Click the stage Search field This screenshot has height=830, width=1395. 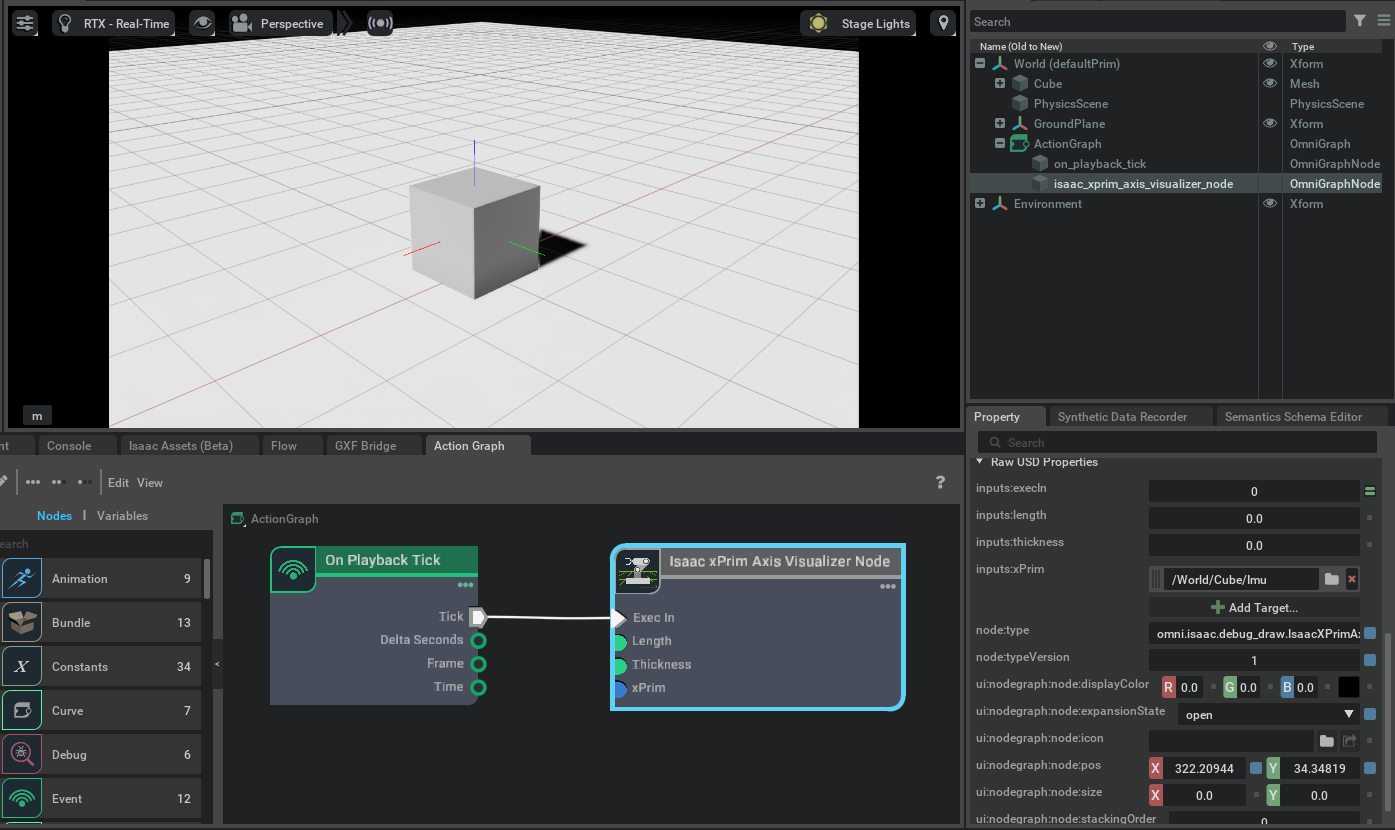click(x=1157, y=21)
